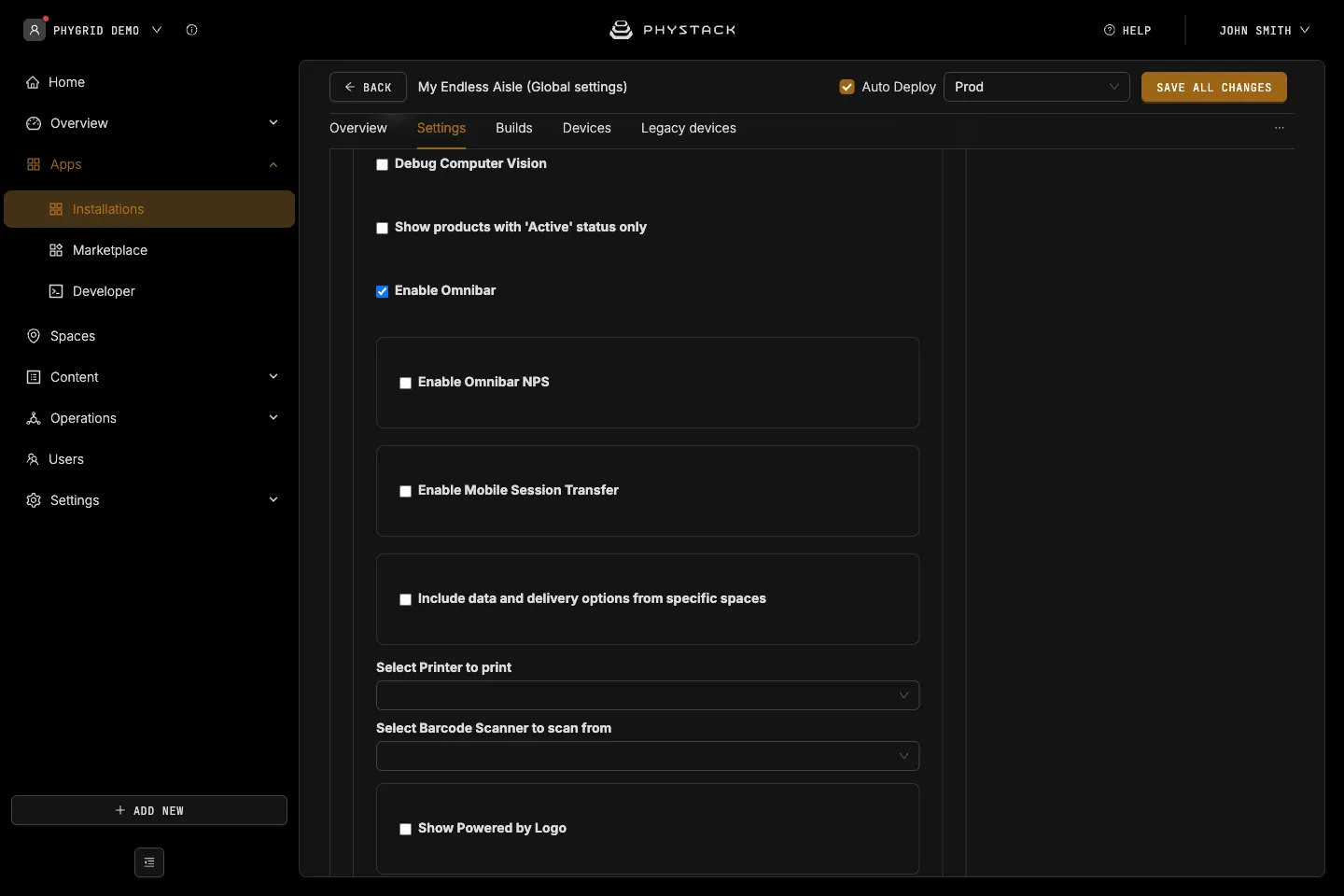Click the Users icon in sidebar

(x=33, y=459)
